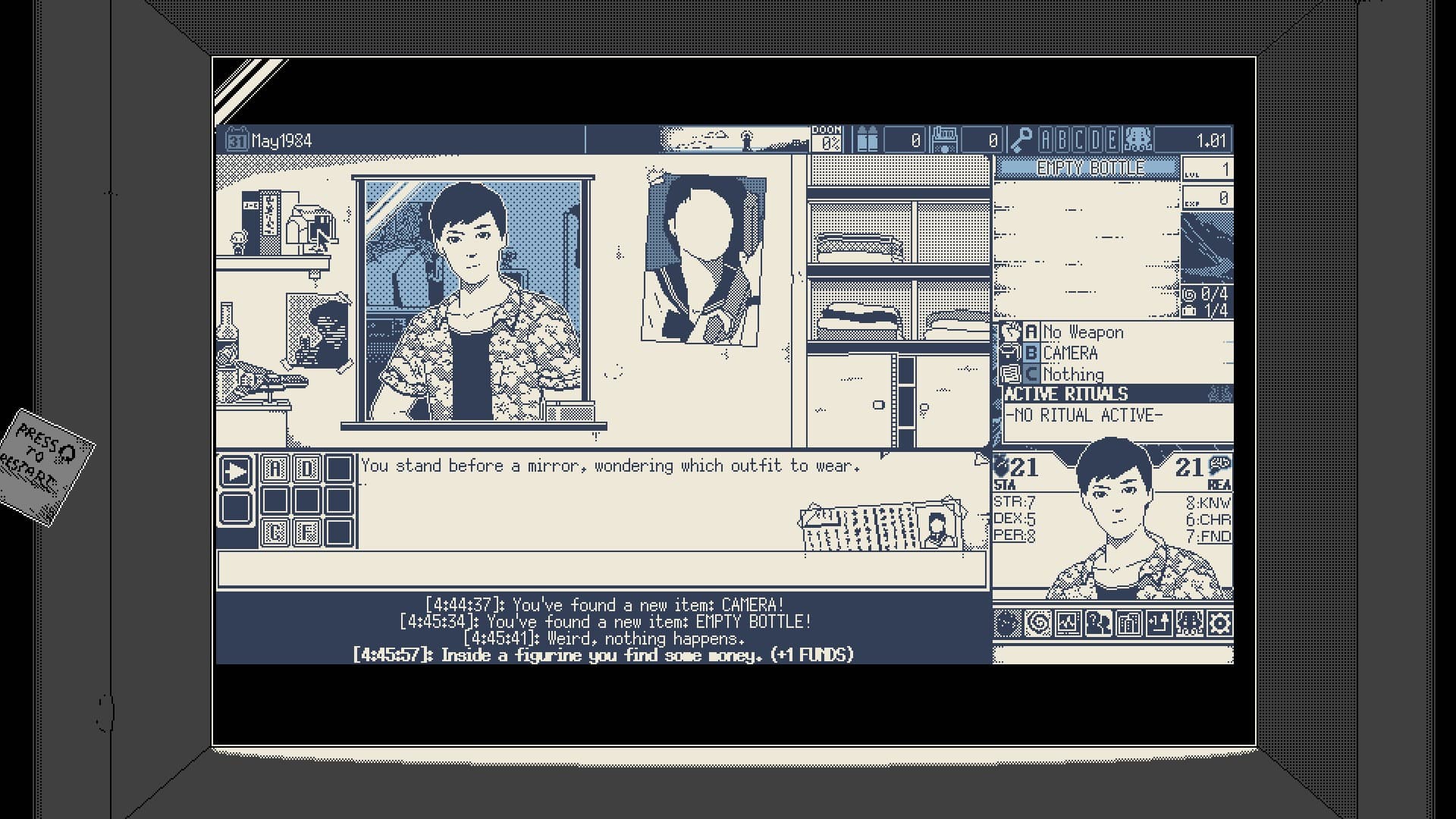Click the Nothing entry in slot C
The width and height of the screenshot is (1456, 819).
(x=1072, y=375)
